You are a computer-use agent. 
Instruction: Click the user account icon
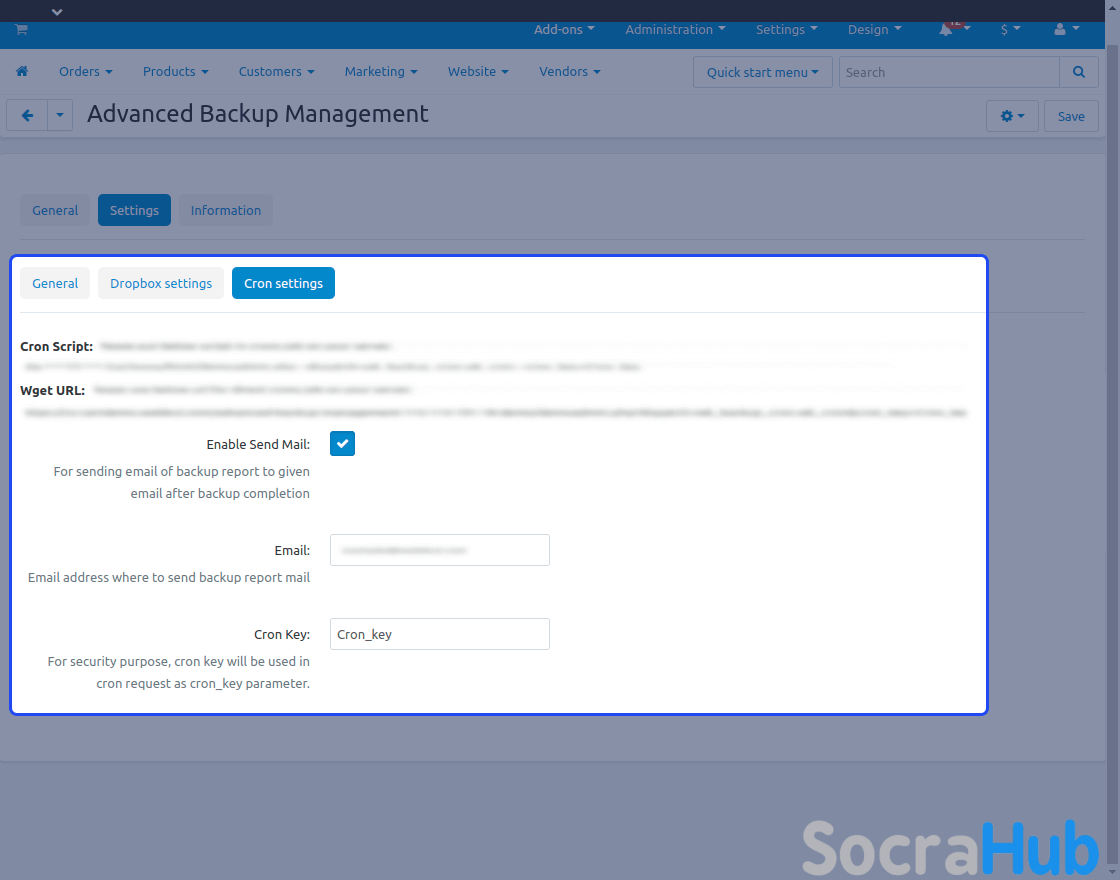[1060, 30]
